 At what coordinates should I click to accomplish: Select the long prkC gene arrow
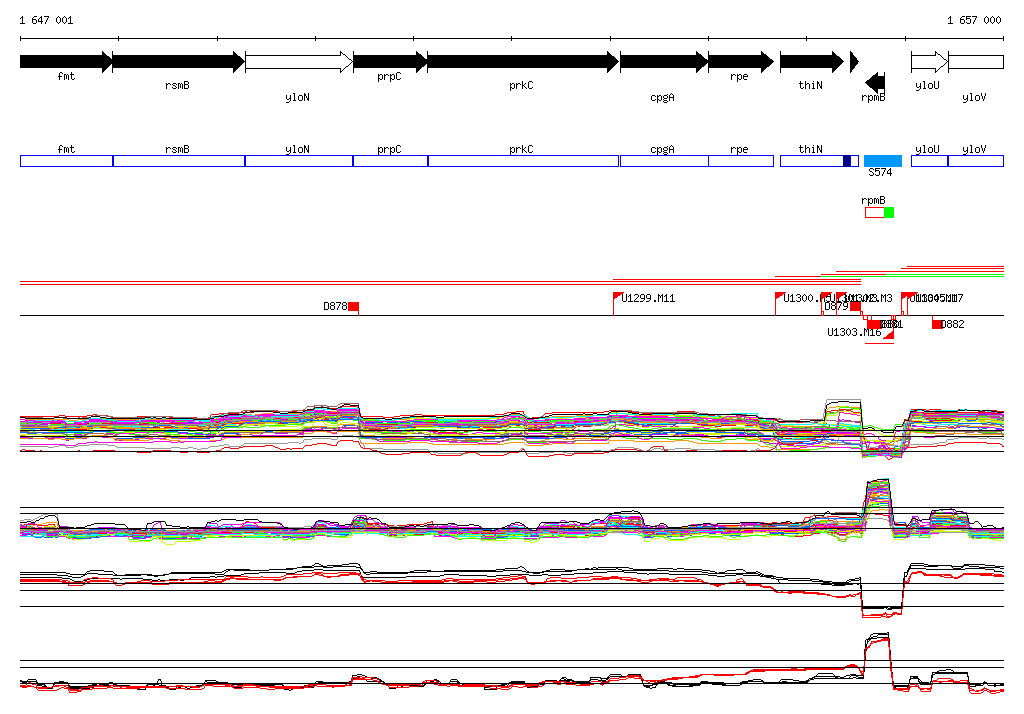(x=523, y=62)
